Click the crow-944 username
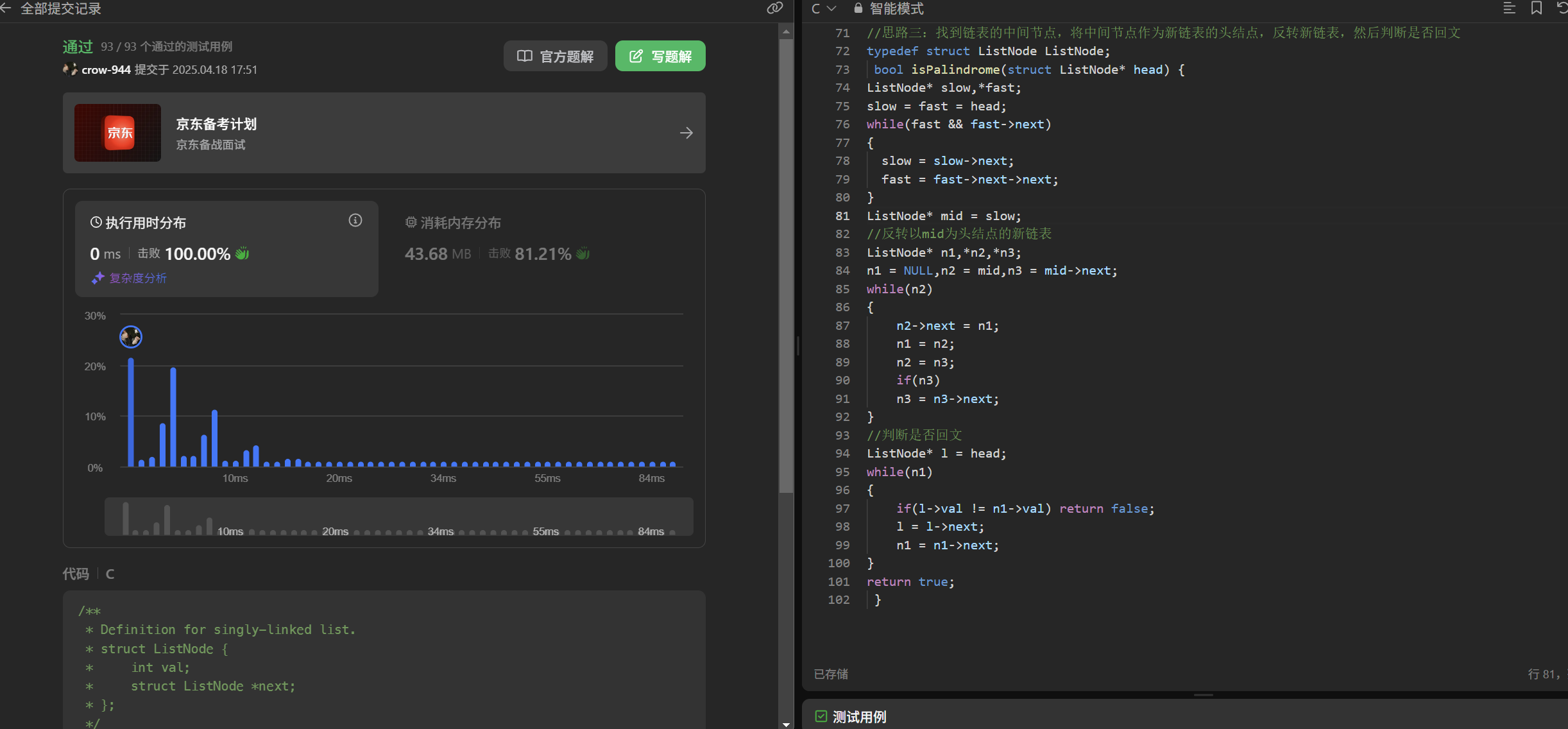 [106, 70]
